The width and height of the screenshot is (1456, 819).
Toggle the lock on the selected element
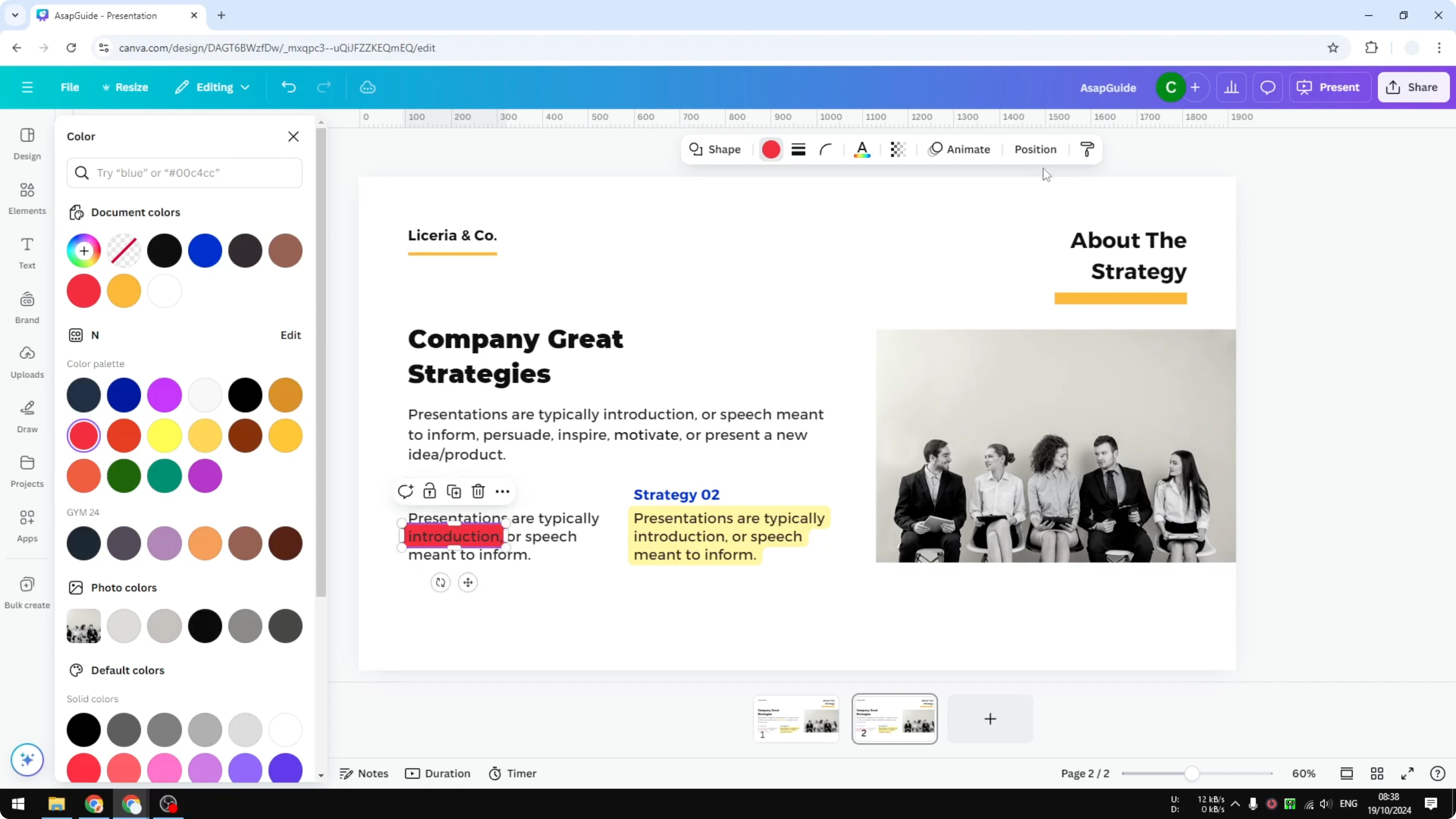(430, 491)
